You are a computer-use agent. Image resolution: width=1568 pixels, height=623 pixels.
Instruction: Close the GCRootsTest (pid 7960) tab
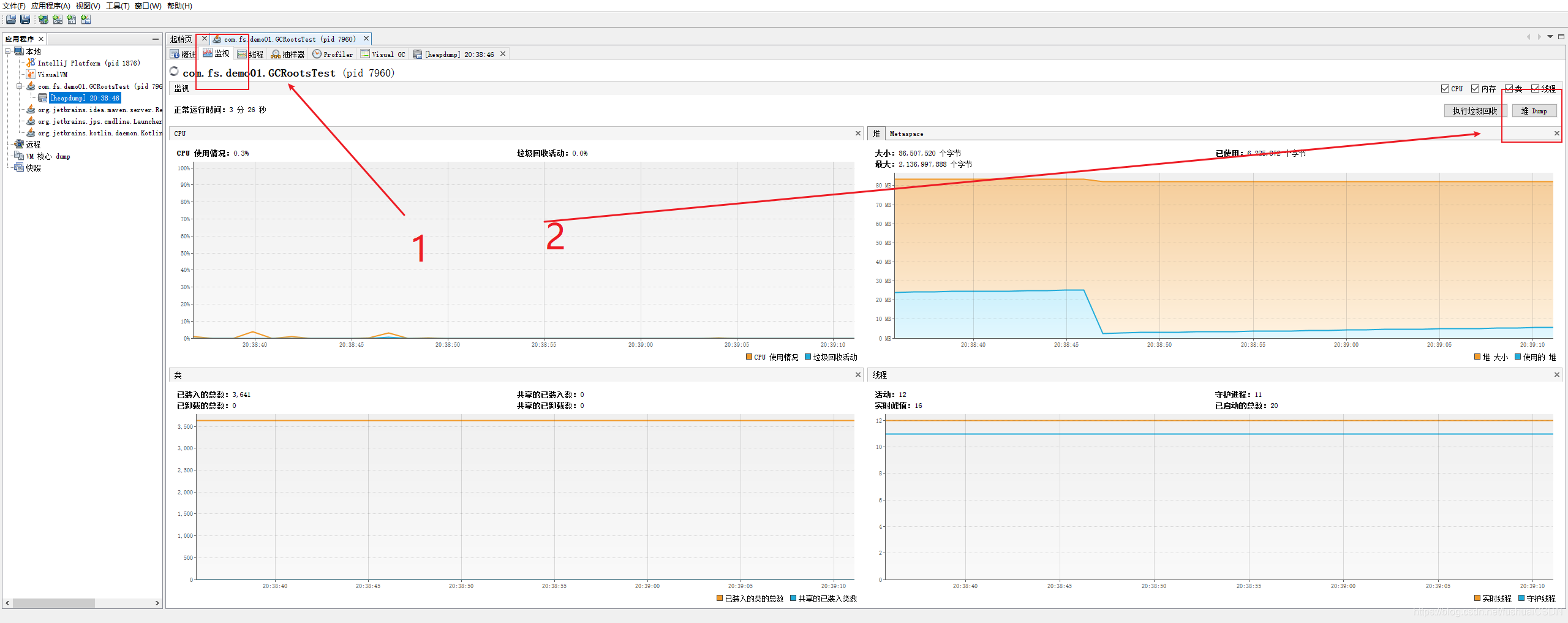point(366,39)
